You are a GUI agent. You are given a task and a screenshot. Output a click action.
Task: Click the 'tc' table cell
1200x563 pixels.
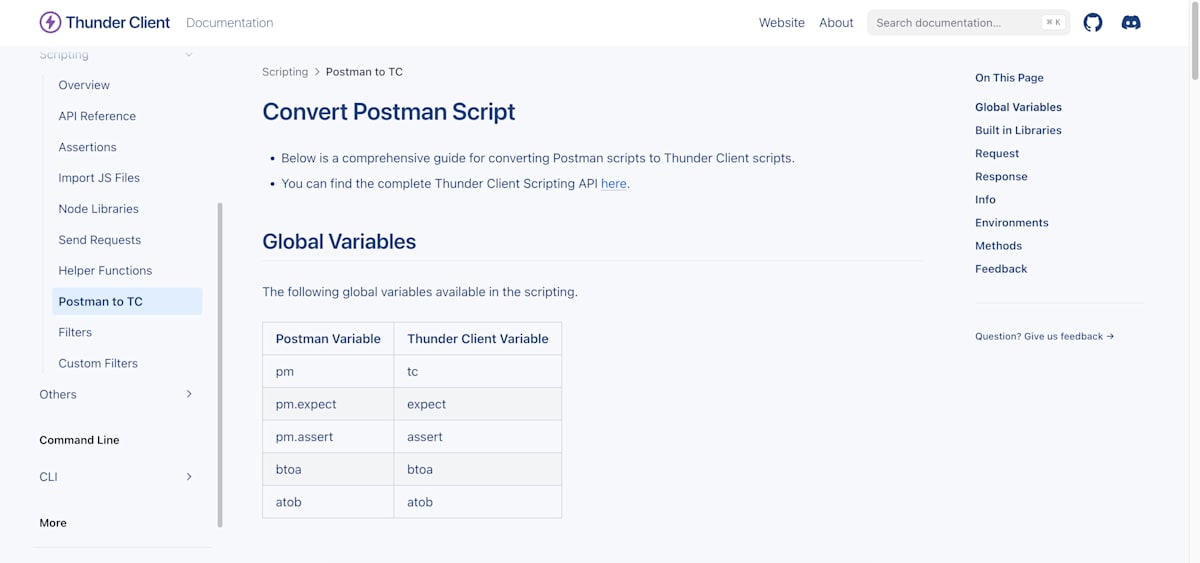click(478, 371)
